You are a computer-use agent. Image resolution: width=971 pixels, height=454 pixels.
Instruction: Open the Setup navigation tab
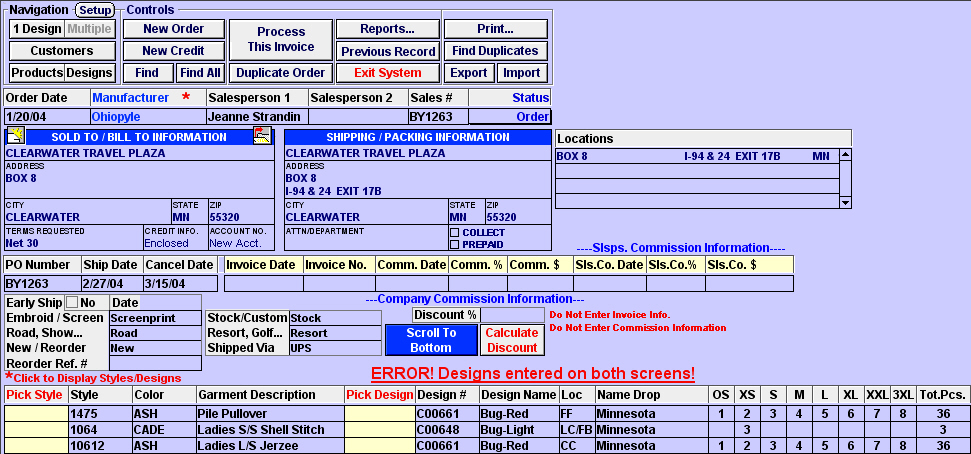point(95,10)
